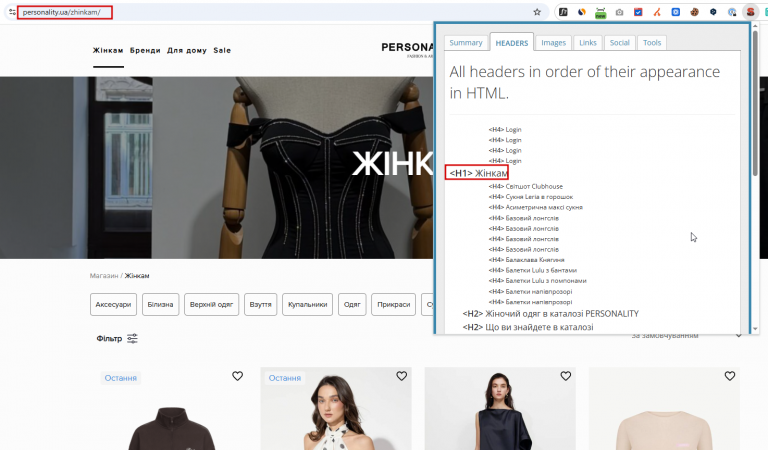Click the Жінкам breadcrumb text
Screen dimensions: 768x450
point(137,276)
